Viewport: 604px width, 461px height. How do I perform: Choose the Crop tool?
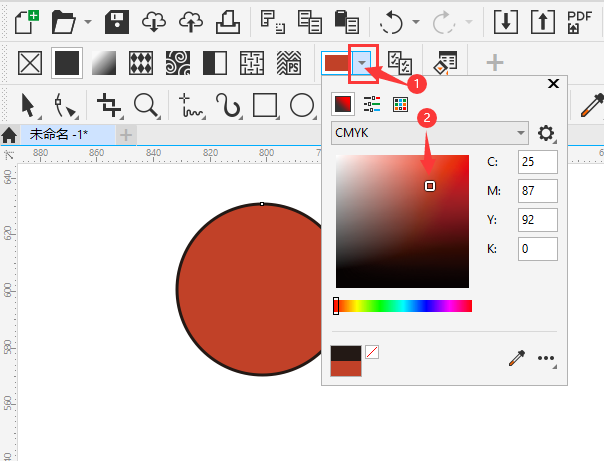(x=108, y=104)
